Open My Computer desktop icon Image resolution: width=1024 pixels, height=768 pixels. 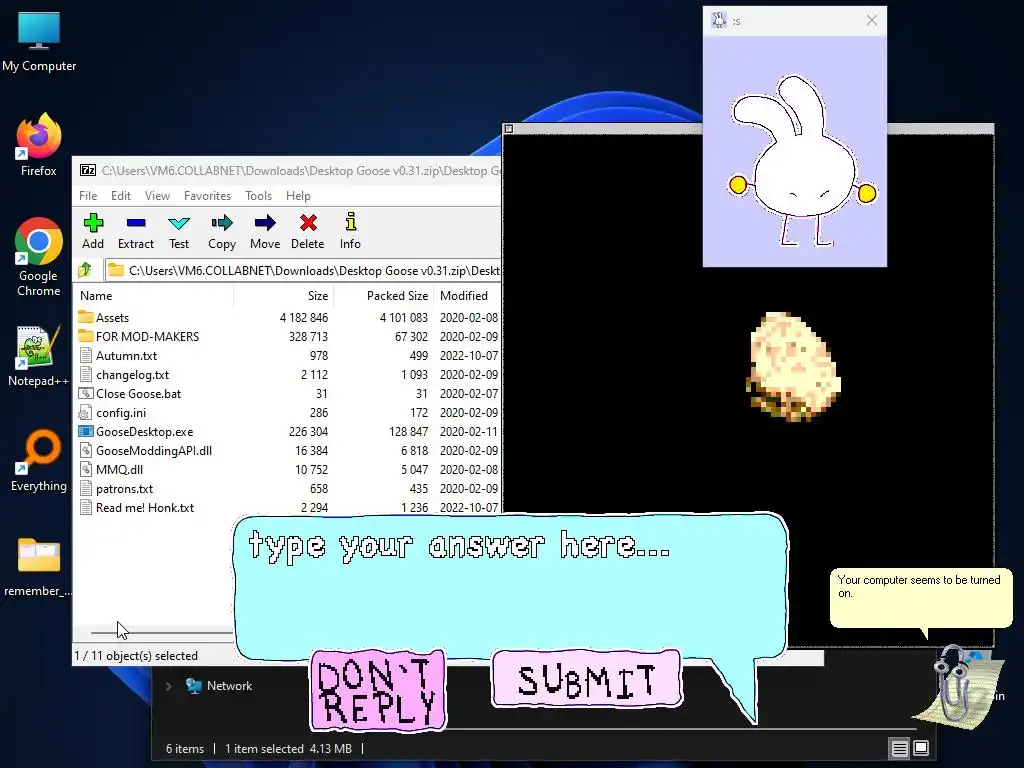[x=39, y=42]
